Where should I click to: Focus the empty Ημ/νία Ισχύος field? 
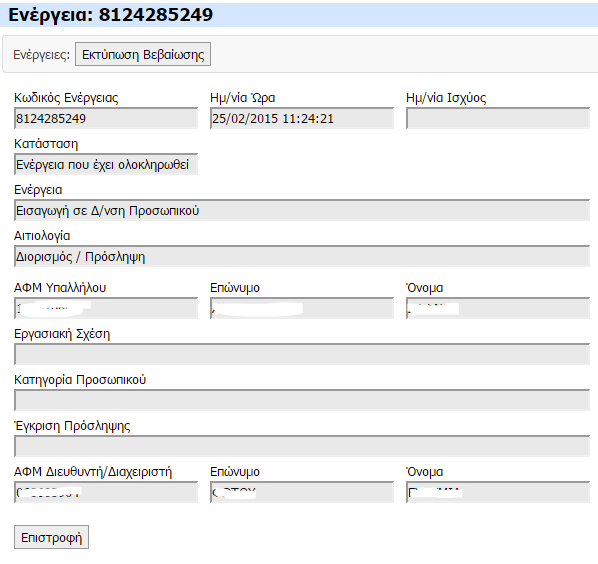point(498,118)
